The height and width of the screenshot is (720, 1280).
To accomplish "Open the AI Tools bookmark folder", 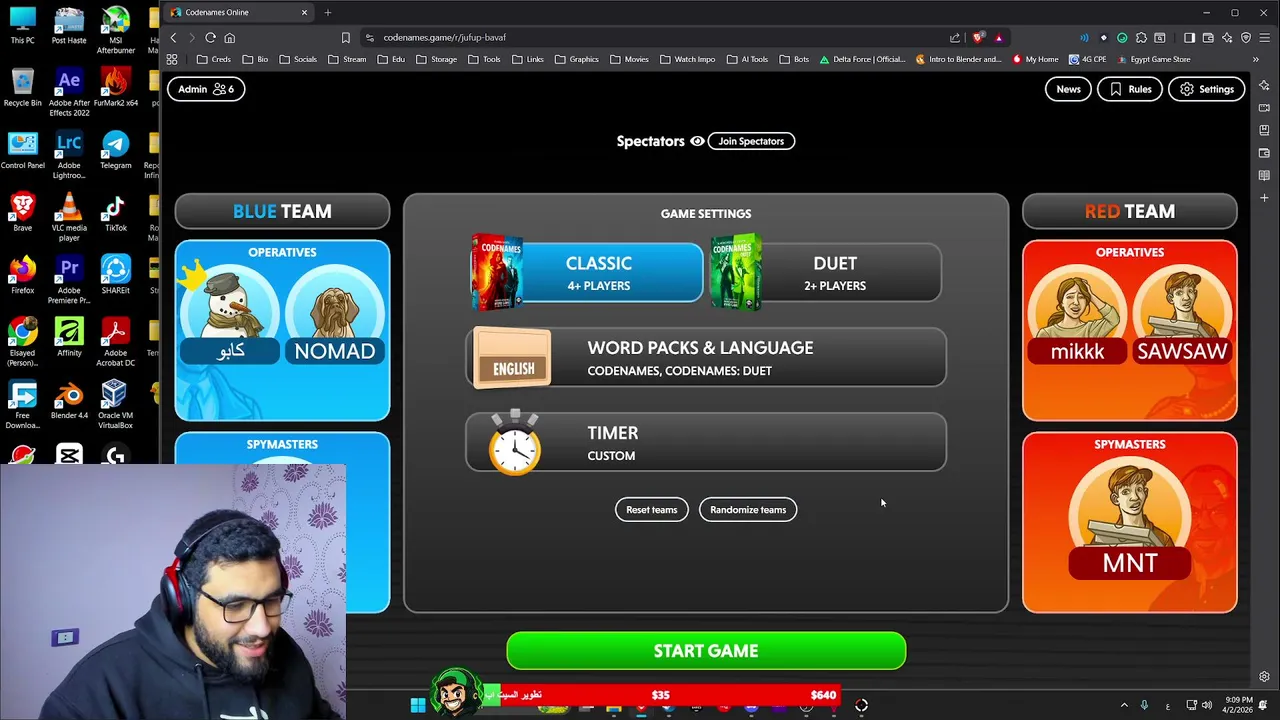I will 747,59.
